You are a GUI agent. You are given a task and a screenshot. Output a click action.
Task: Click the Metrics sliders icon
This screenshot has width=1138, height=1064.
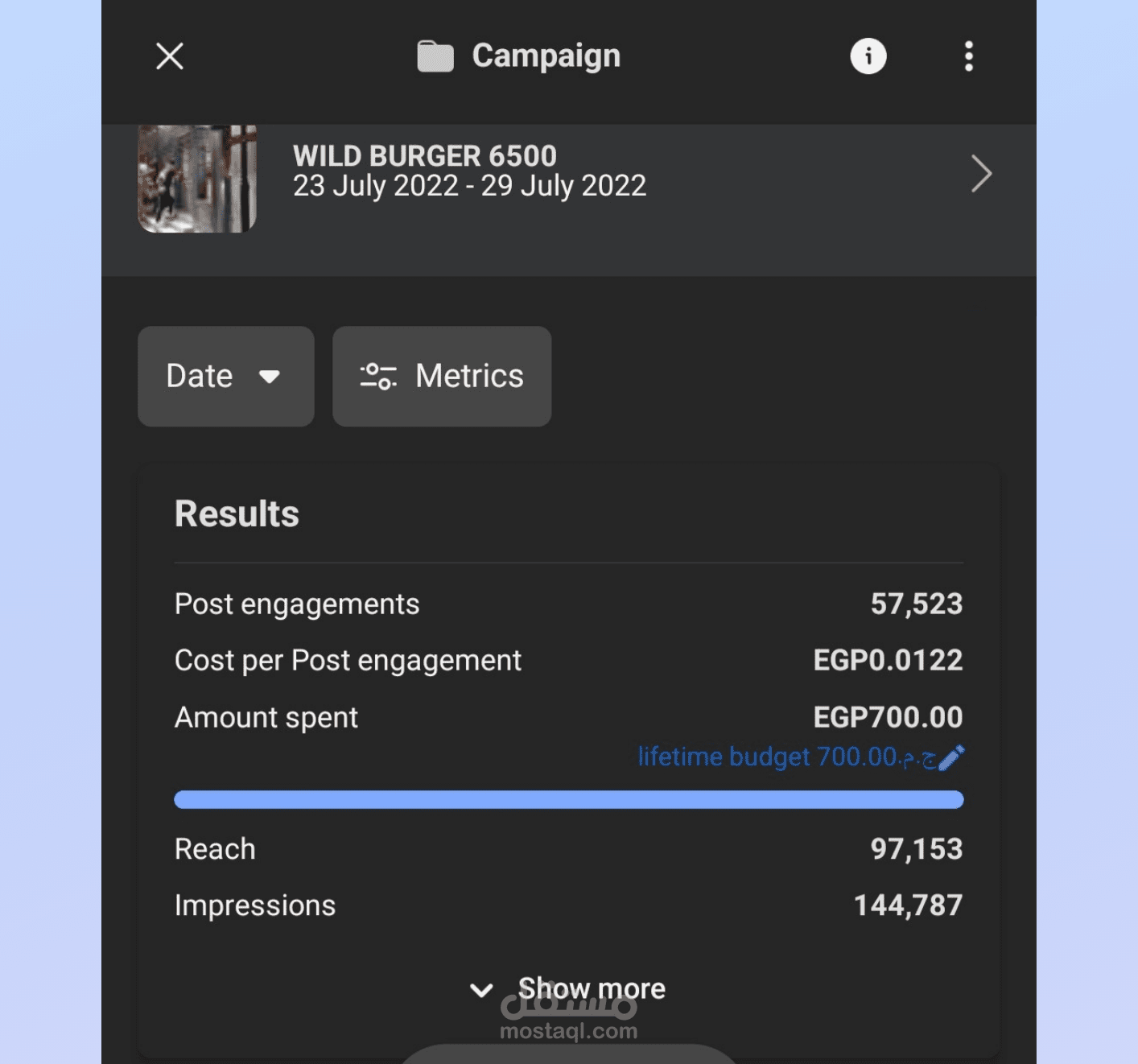tap(378, 377)
